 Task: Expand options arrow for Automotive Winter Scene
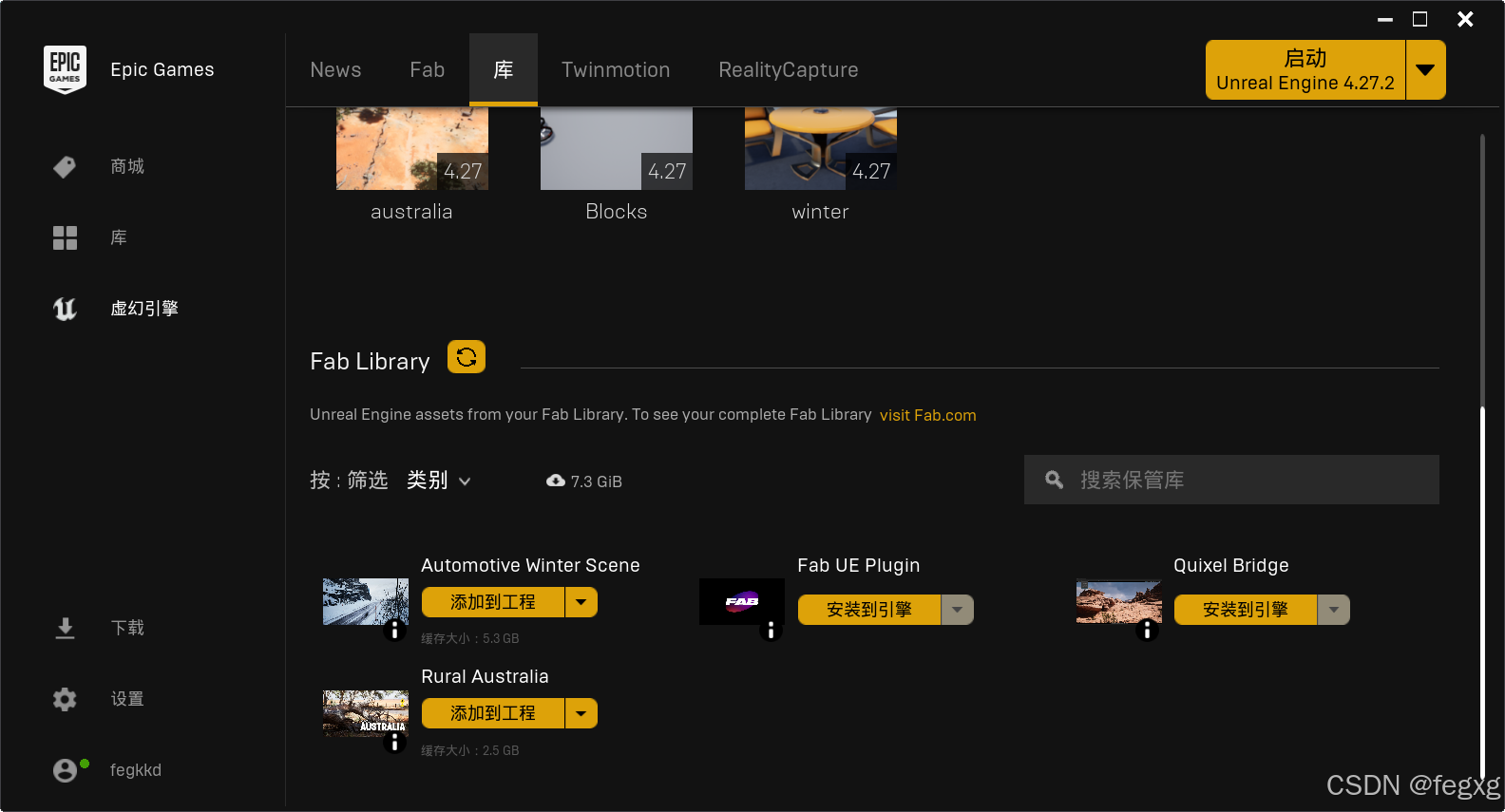(581, 602)
